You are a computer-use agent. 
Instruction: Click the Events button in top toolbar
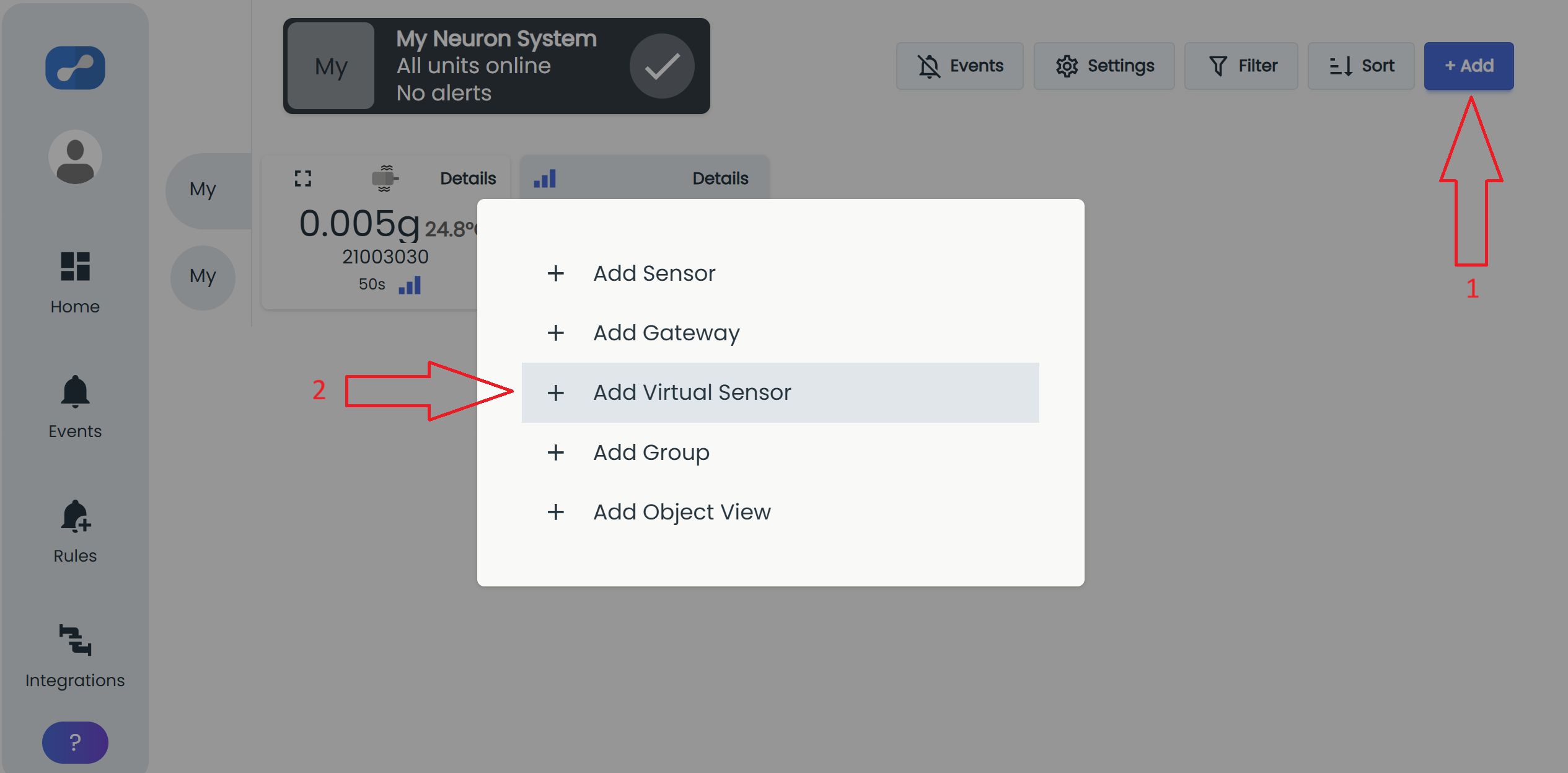point(959,66)
